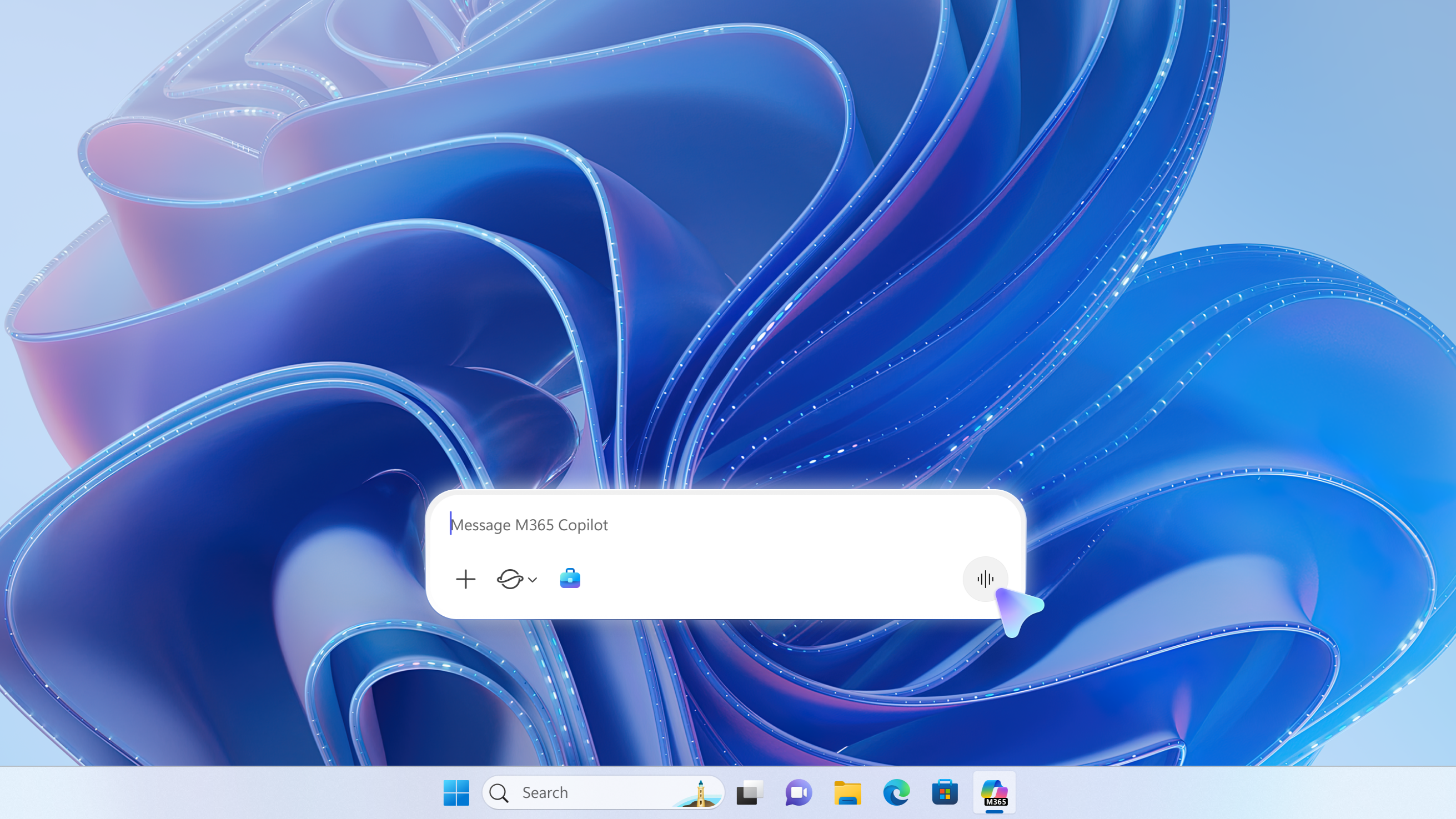Click inside the taskbar Search box
This screenshot has width=1456, height=819.
tap(565, 792)
